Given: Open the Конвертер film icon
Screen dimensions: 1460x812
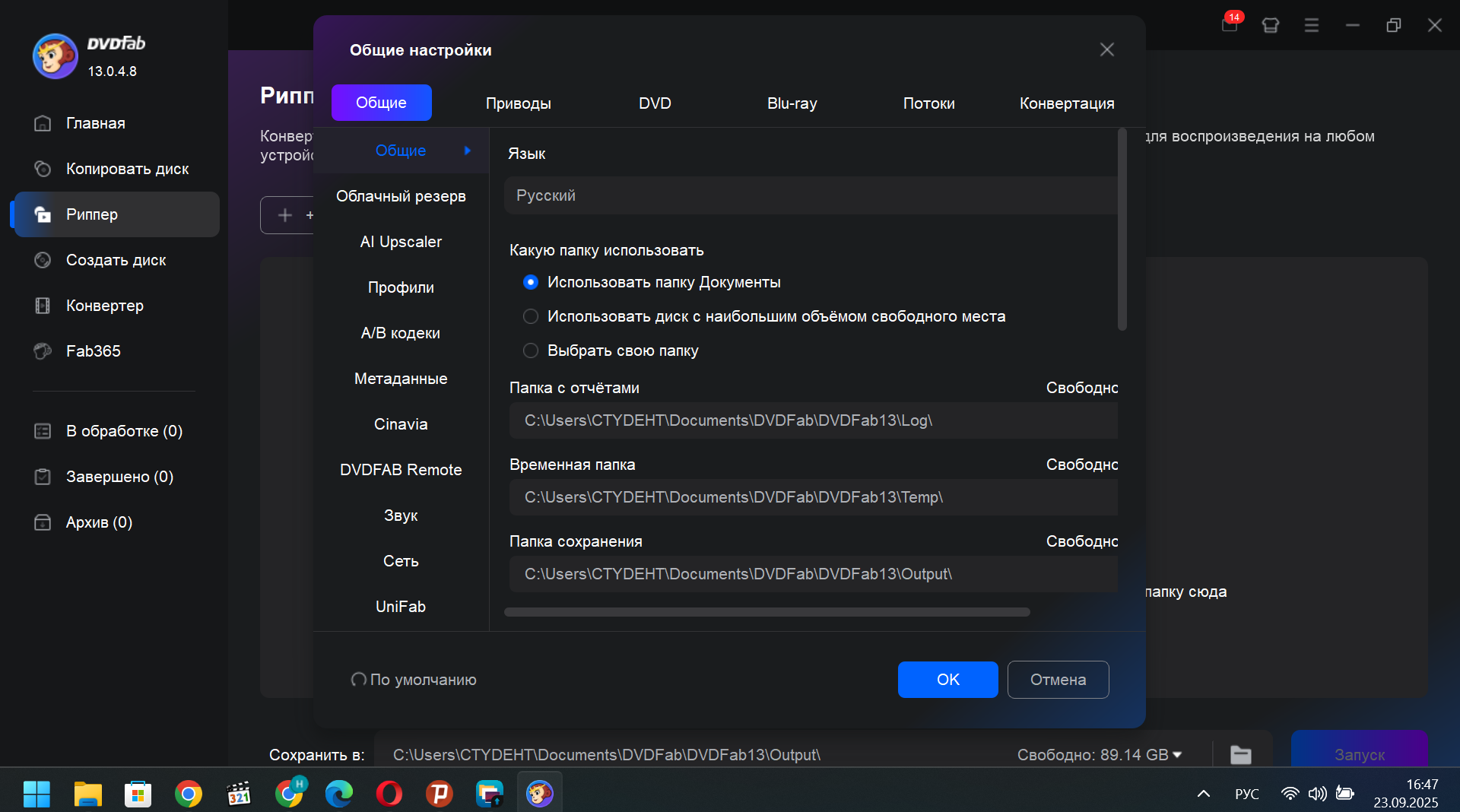Looking at the screenshot, I should click(x=43, y=306).
